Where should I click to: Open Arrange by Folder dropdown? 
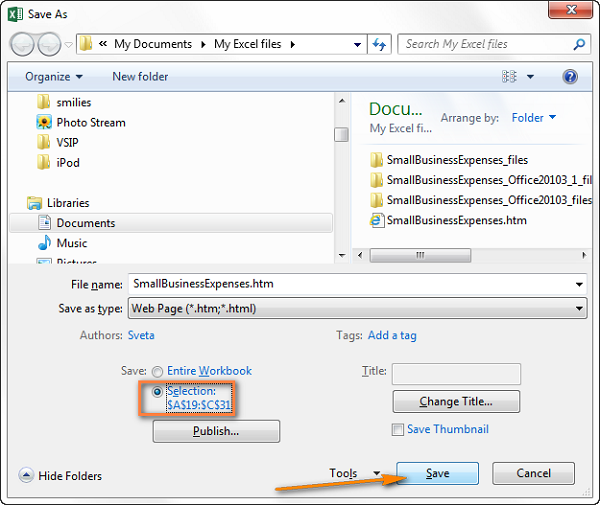(534, 117)
